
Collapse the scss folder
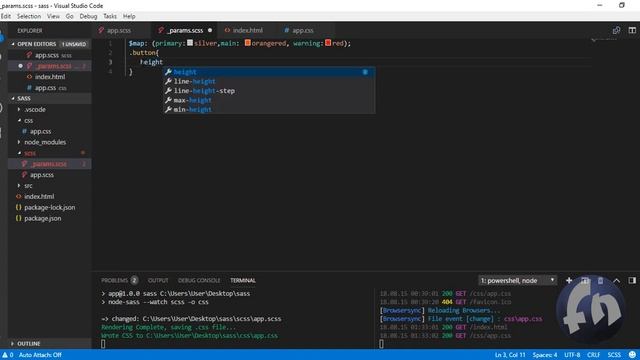pyautogui.click(x=50, y=153)
